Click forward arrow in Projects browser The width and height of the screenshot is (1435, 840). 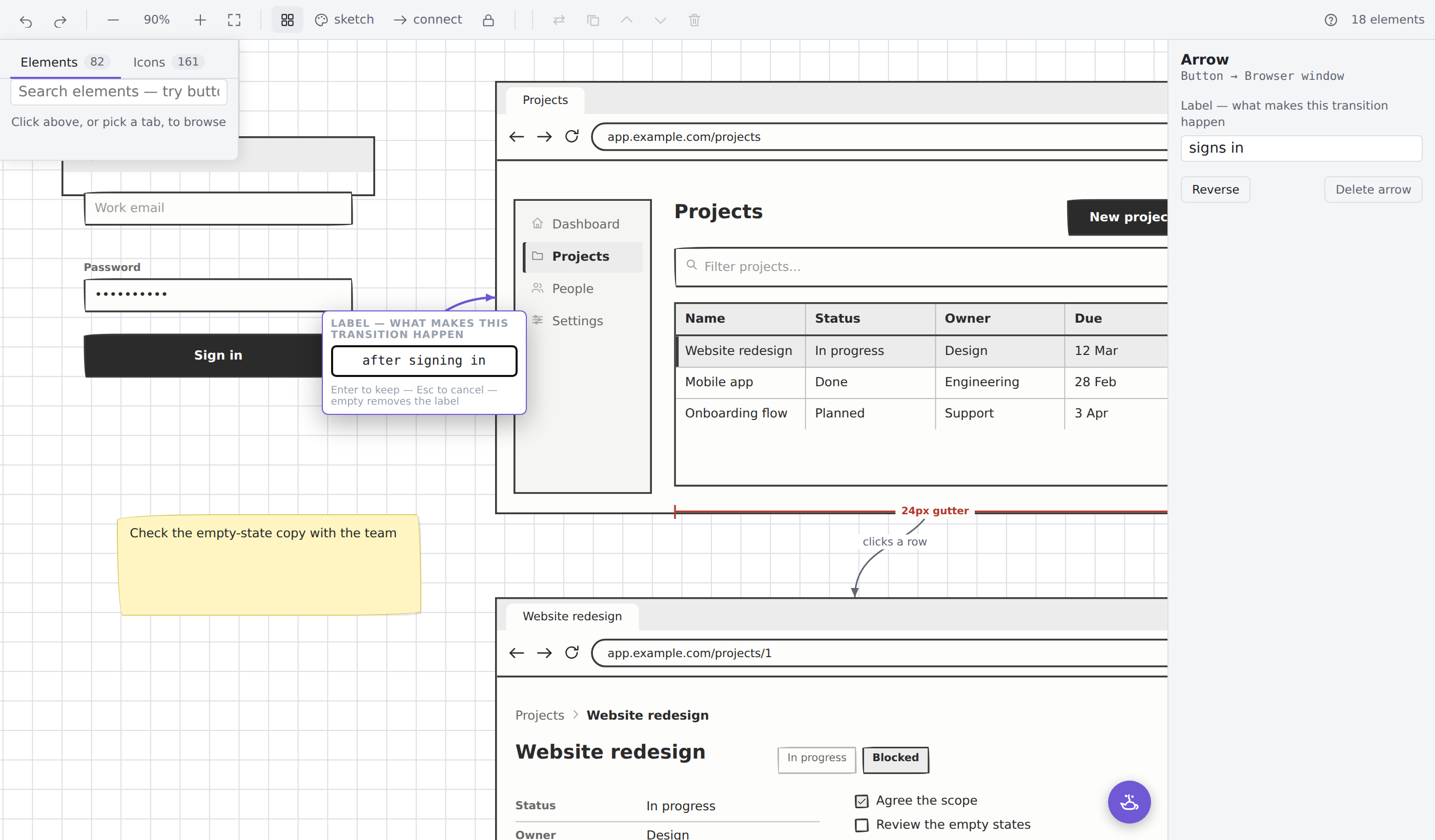click(544, 137)
